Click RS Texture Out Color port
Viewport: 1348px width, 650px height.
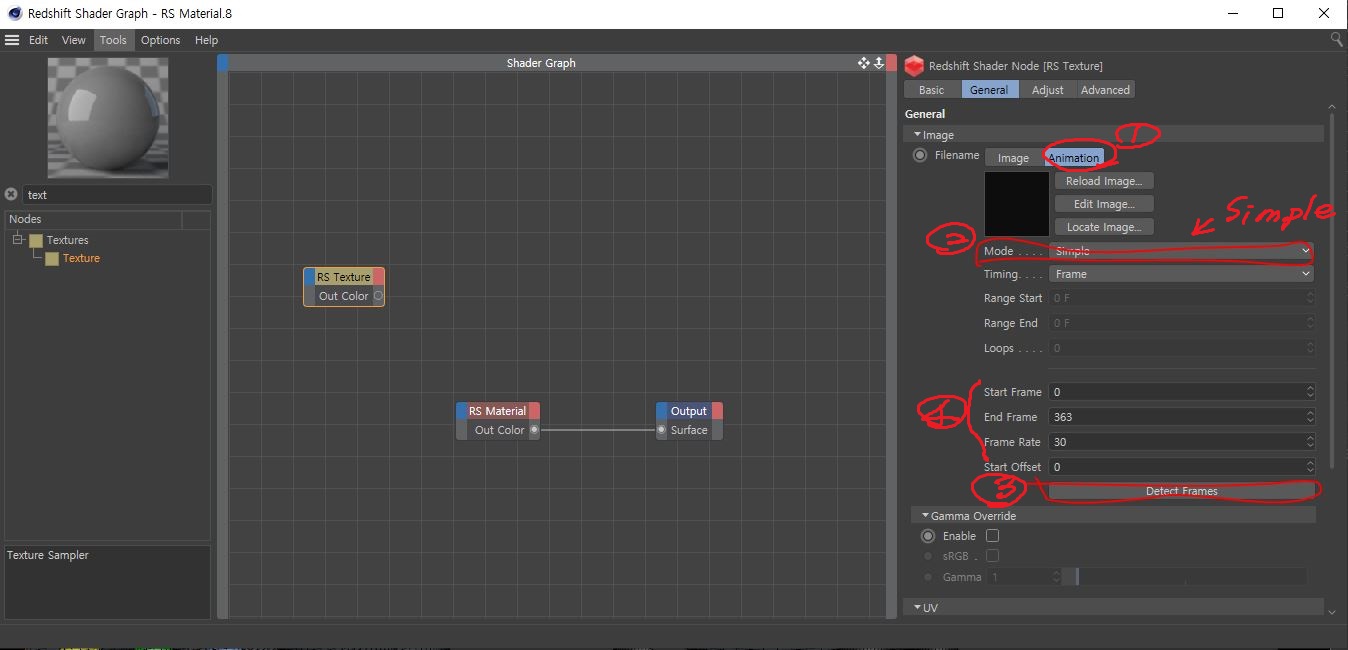coord(378,296)
